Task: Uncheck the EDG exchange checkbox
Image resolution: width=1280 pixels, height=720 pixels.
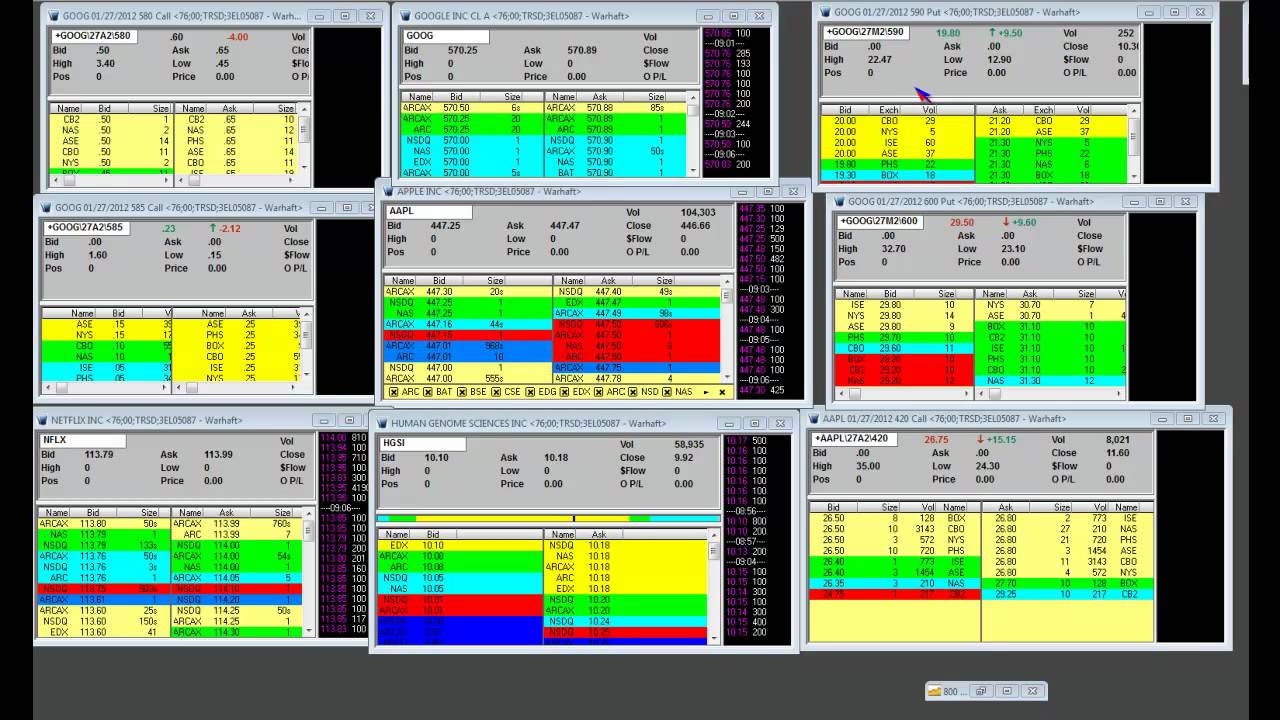Action: click(x=530, y=392)
